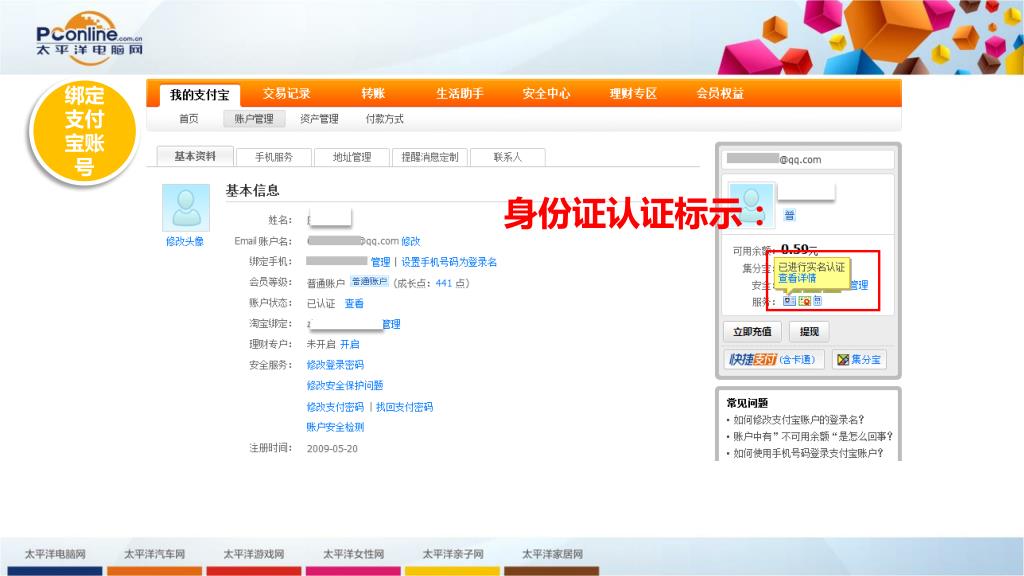Click the sidebar account avatar image

pyautogui.click(x=751, y=205)
